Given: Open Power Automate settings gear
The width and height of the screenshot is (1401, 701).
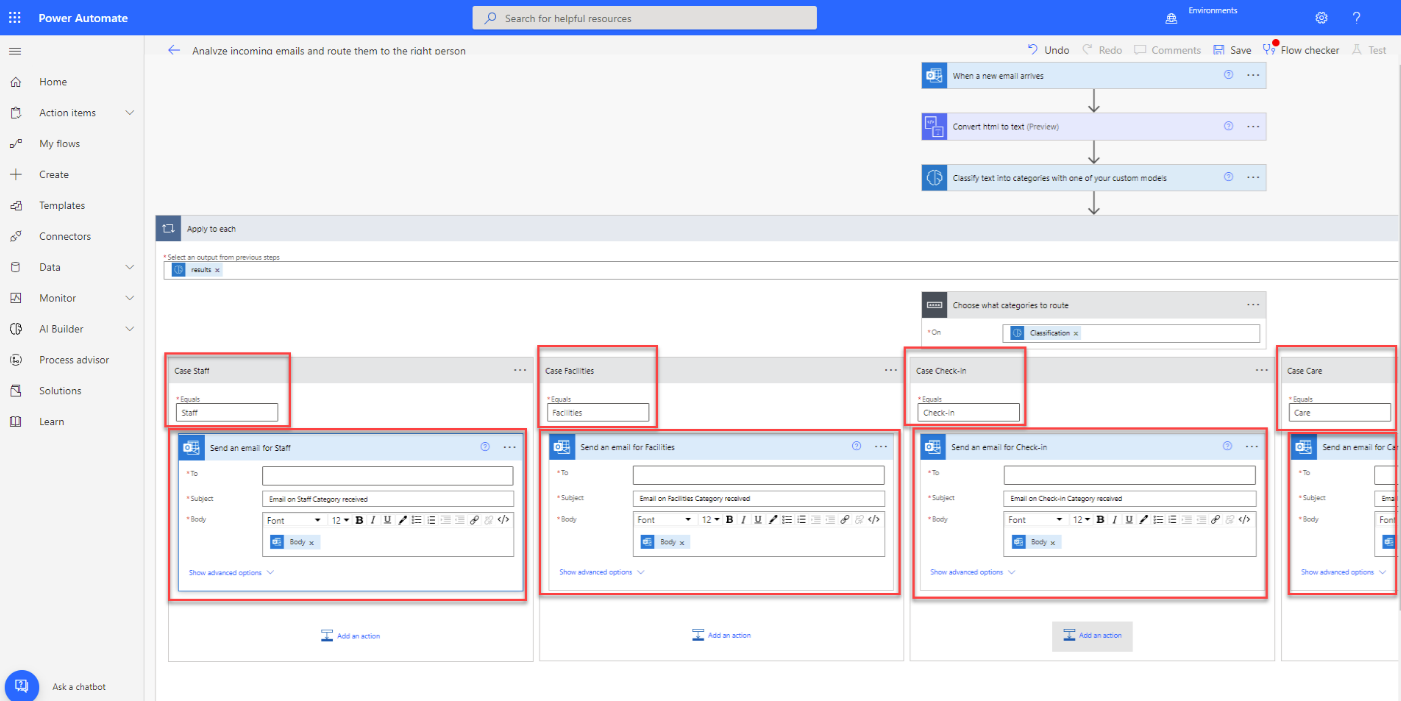Looking at the screenshot, I should coord(1321,17).
